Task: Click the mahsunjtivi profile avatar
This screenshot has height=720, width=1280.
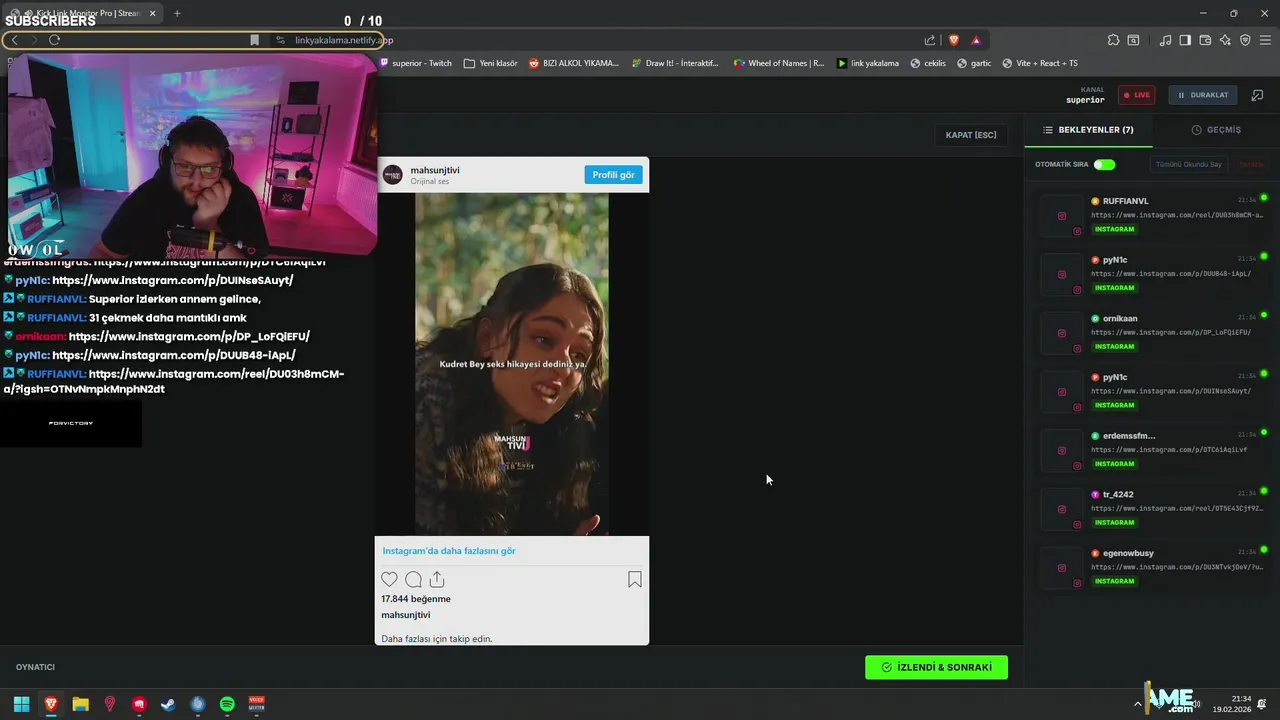Action: pos(393,175)
